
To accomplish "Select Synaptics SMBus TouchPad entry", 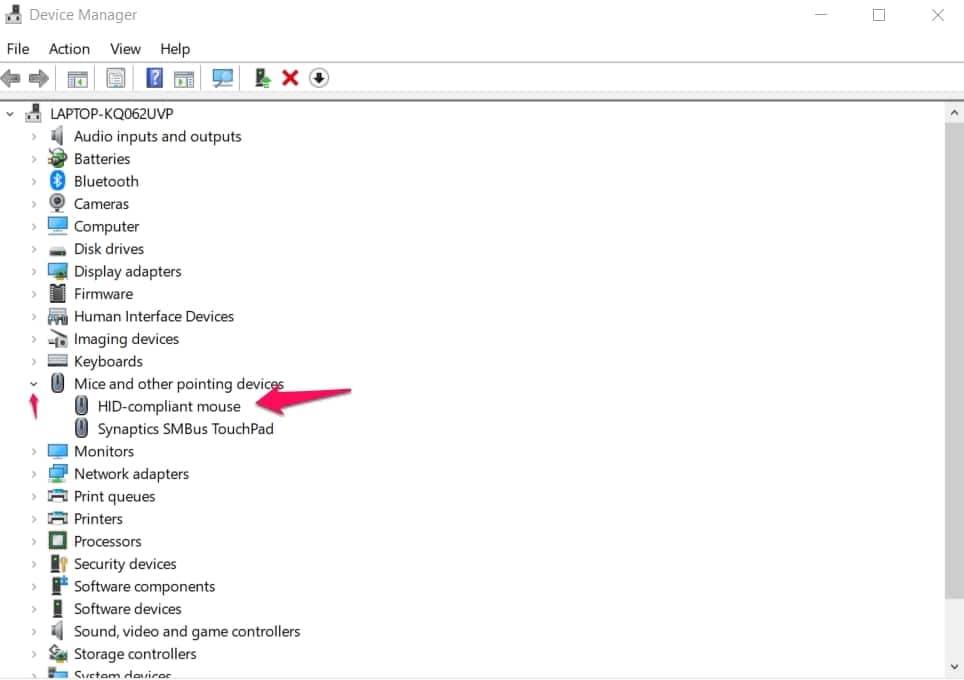I will point(186,429).
